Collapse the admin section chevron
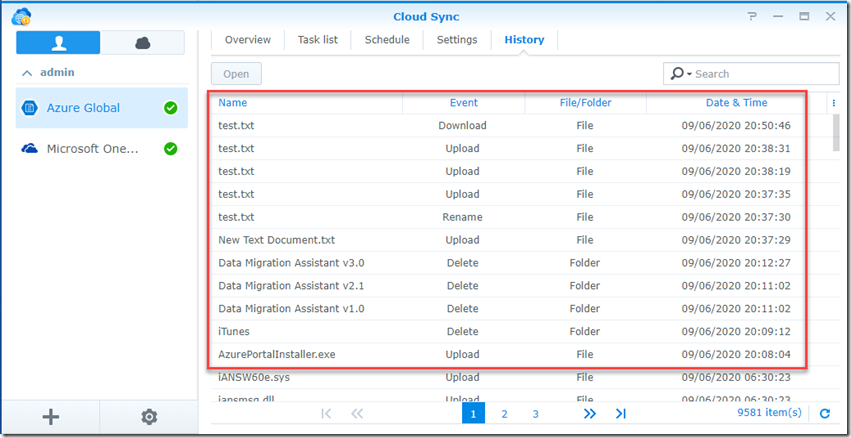851x438 pixels. click(27, 73)
